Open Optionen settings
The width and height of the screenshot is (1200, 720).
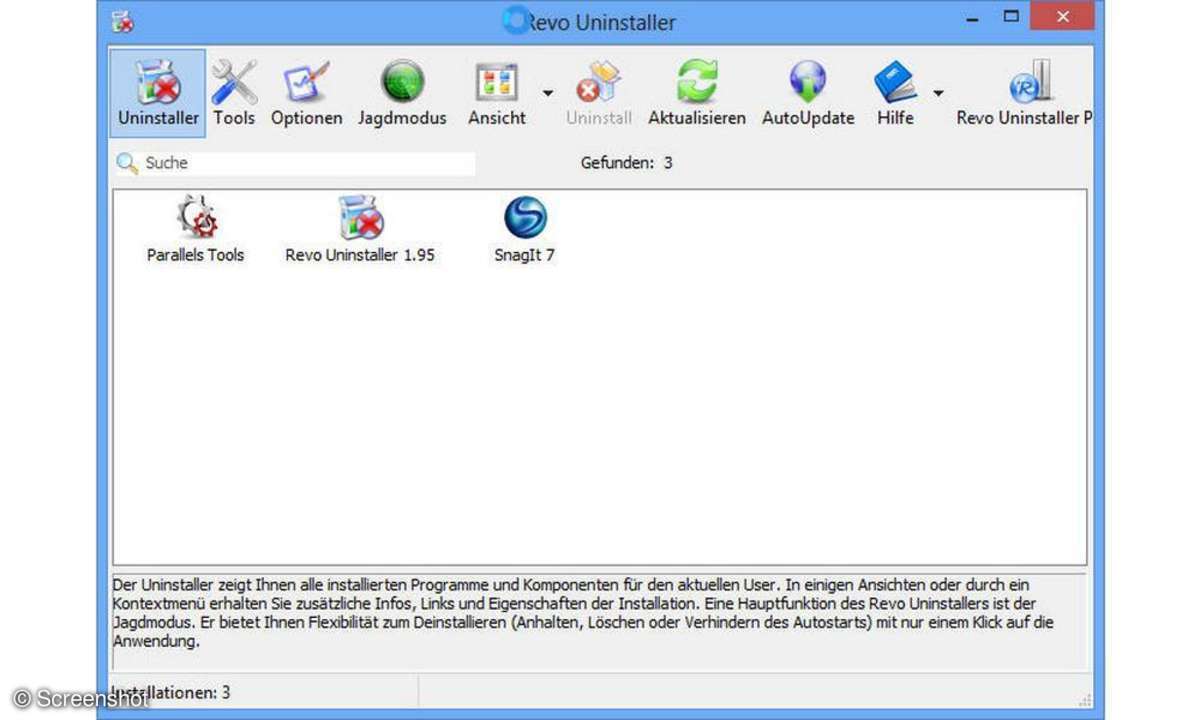[x=307, y=93]
